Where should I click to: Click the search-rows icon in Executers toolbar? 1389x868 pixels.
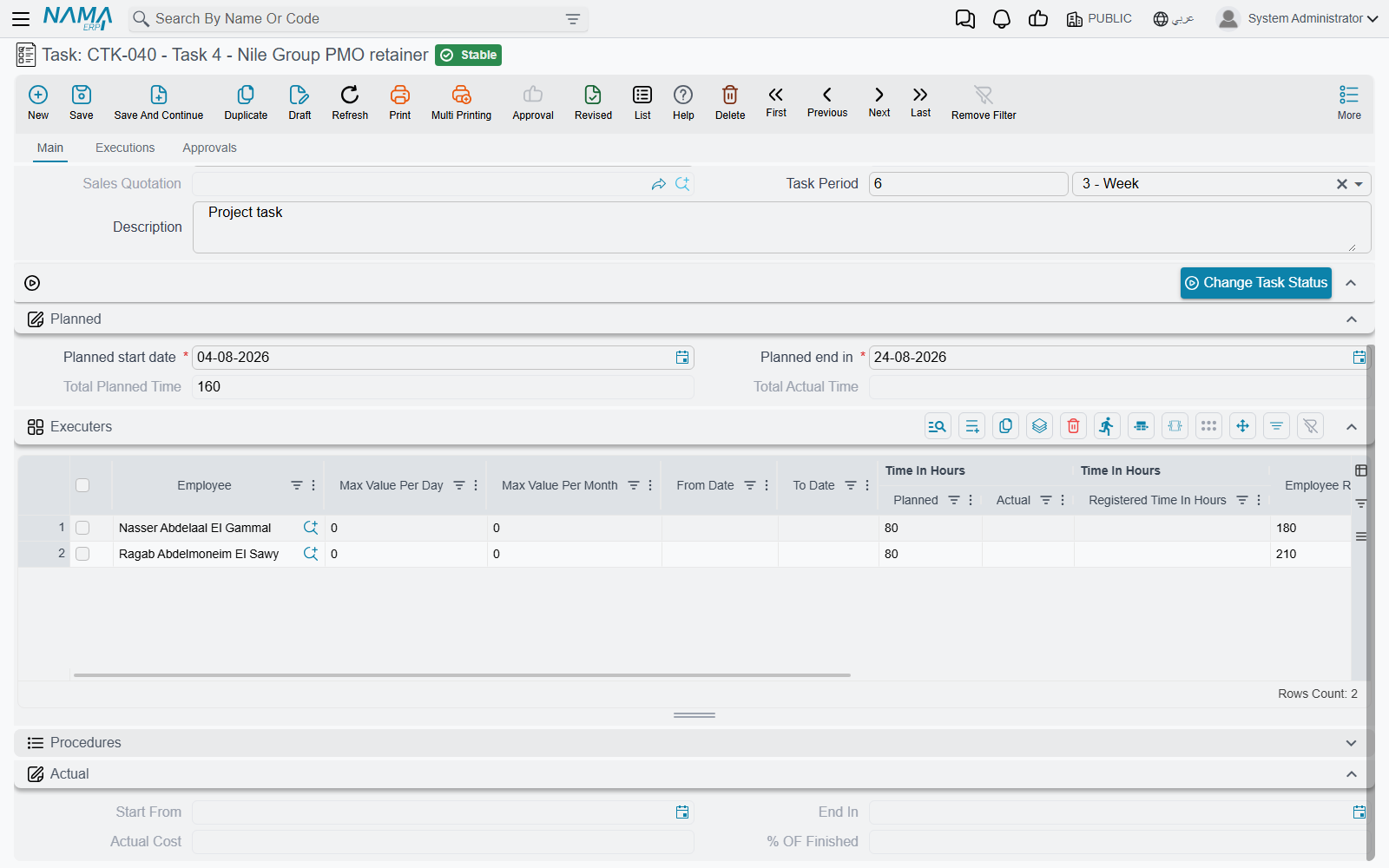tap(938, 426)
